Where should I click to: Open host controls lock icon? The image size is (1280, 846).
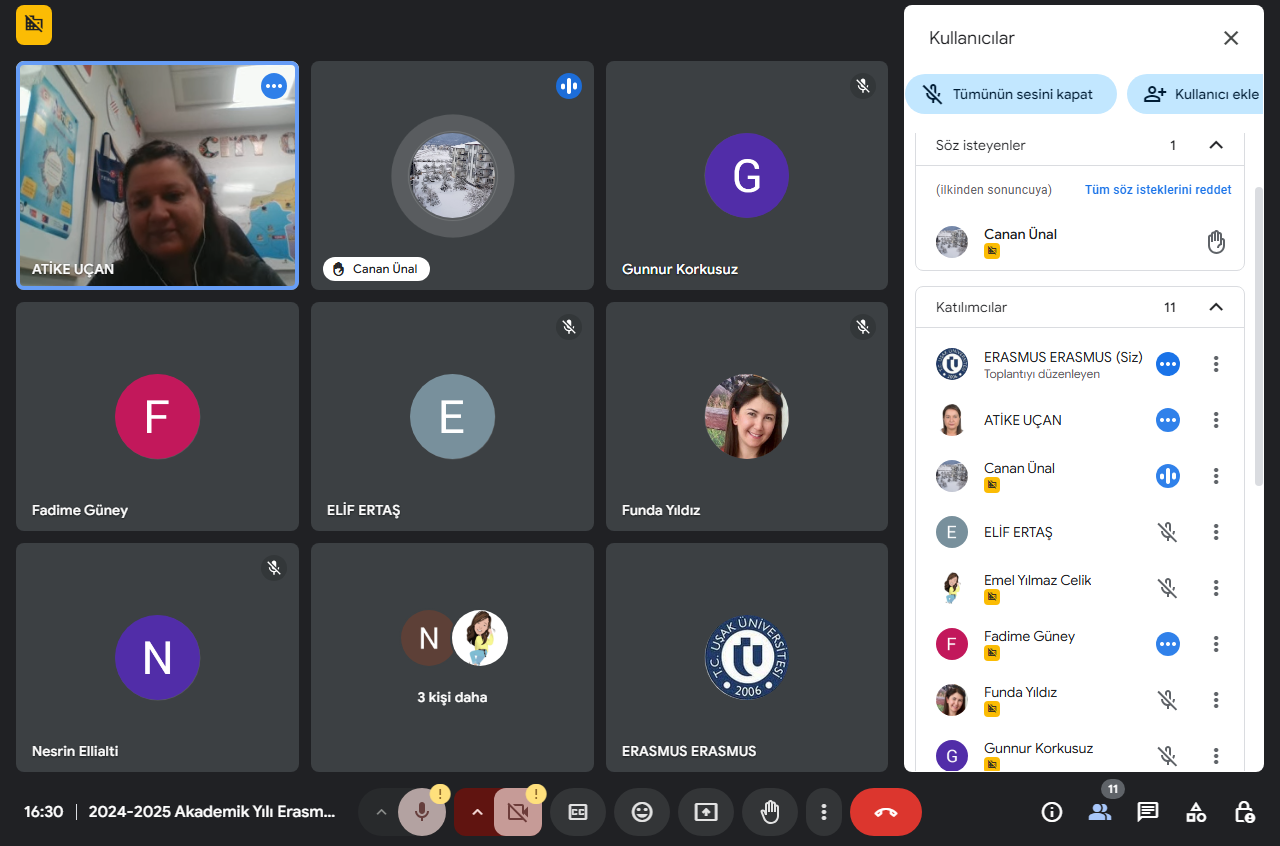[1244, 812]
